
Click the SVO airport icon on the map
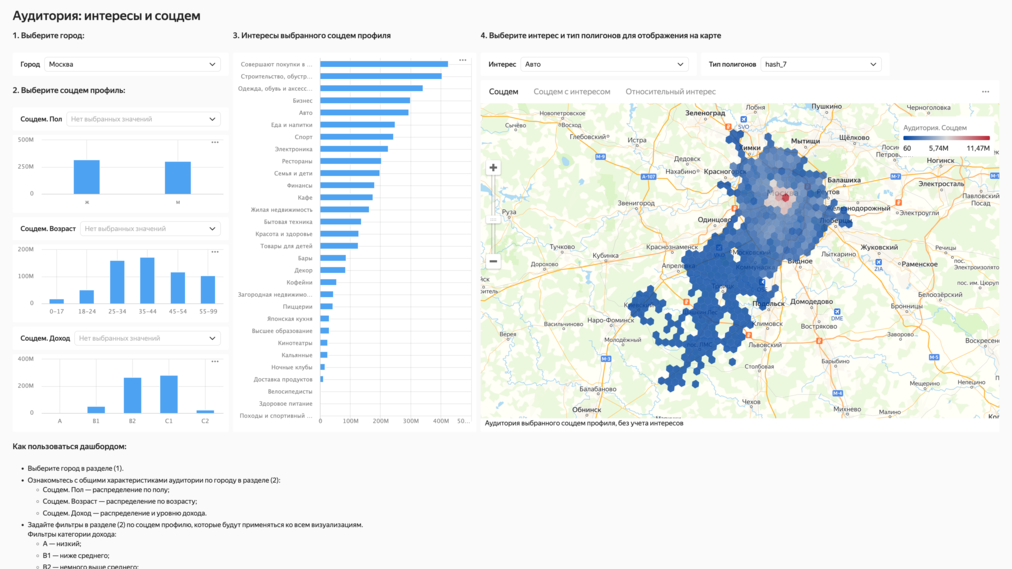pos(743,120)
